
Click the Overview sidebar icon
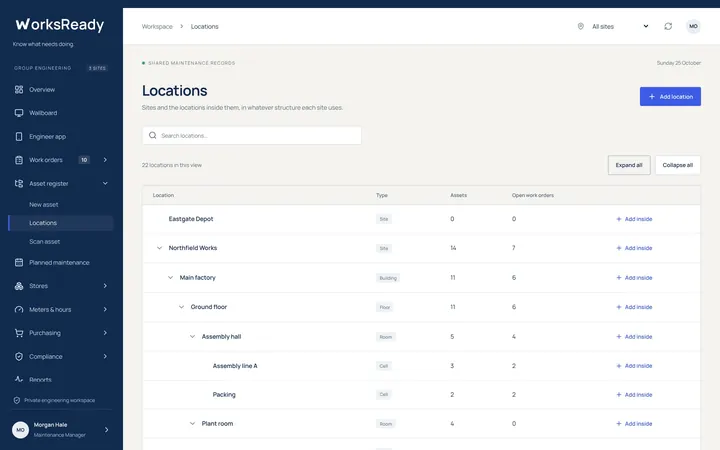pyautogui.click(x=19, y=90)
